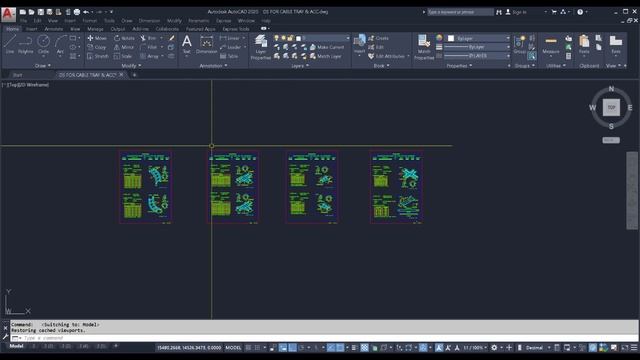
Task: Click the Scale tool
Action: pyautogui.click(x=122, y=56)
